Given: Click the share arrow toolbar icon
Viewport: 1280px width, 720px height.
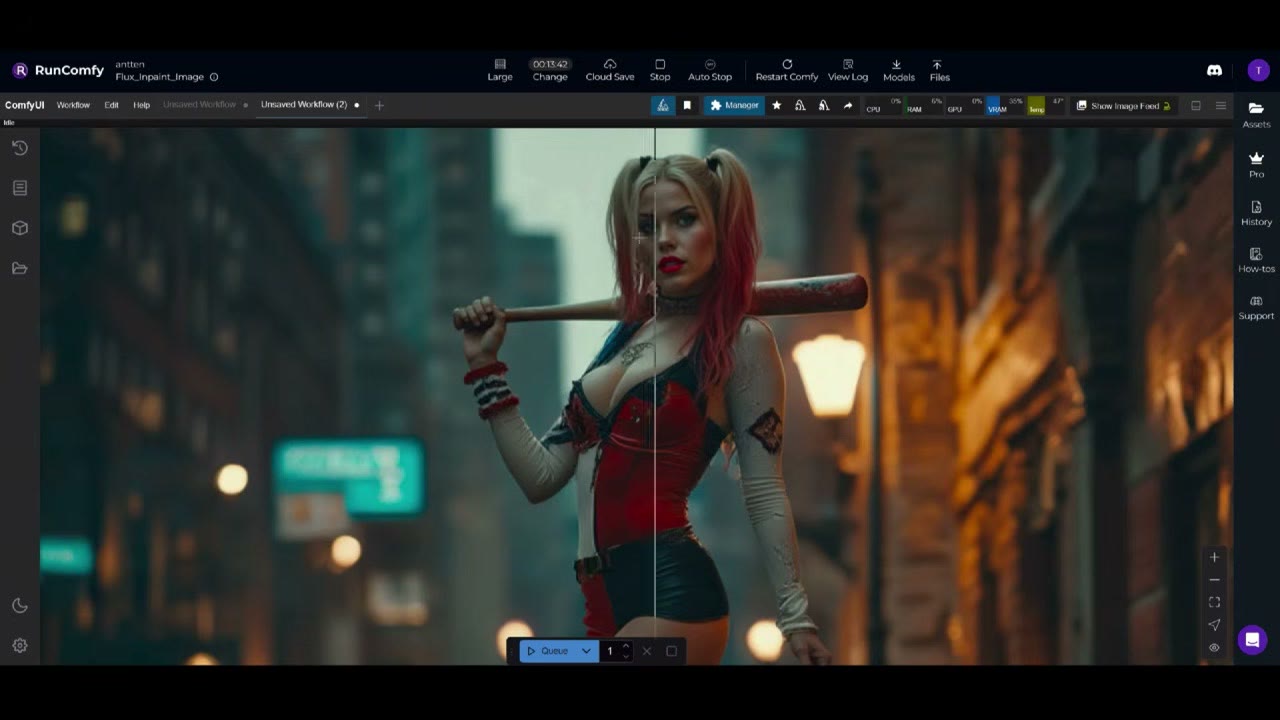Looking at the screenshot, I should [x=848, y=105].
